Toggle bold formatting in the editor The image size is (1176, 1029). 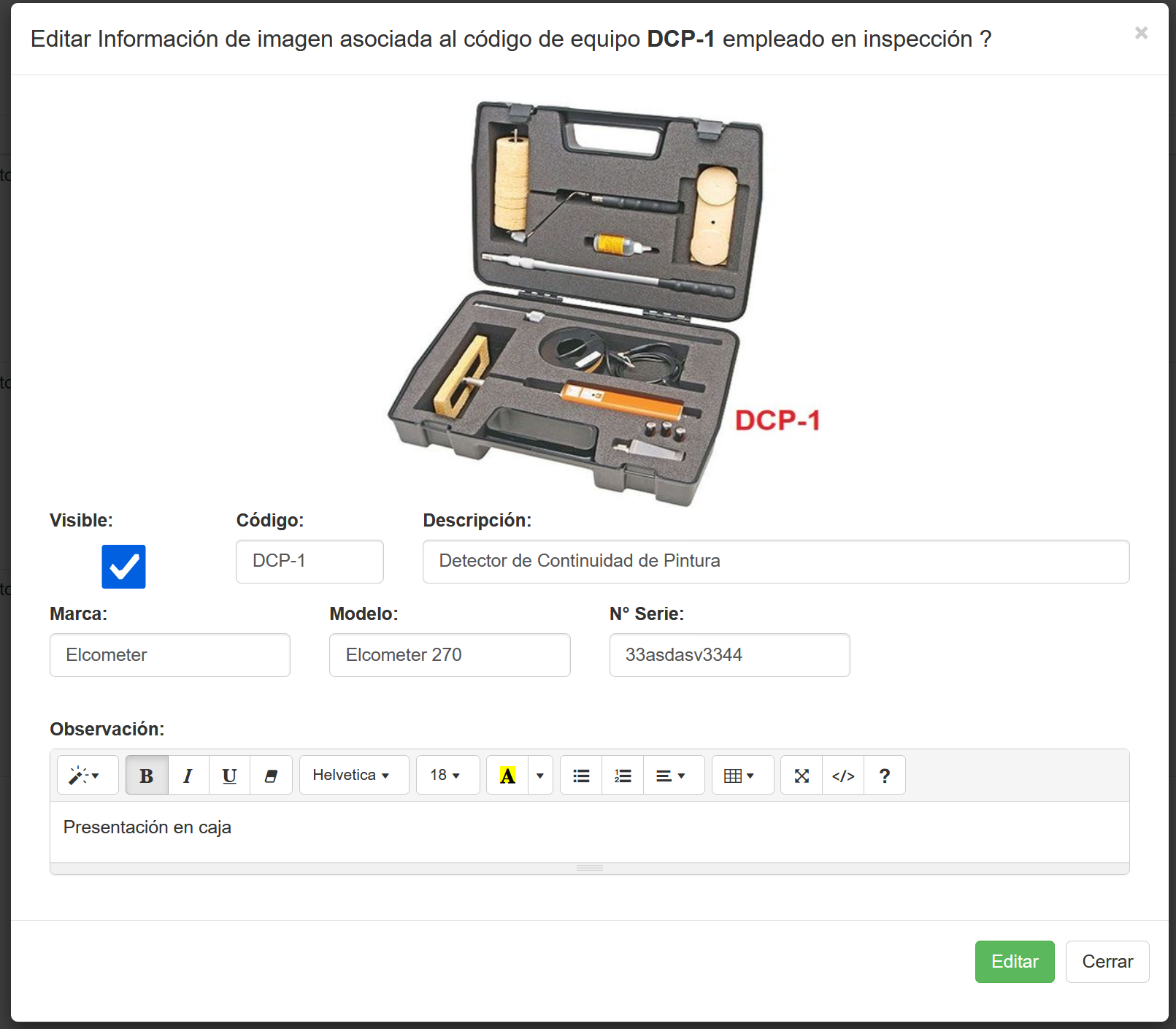coord(147,776)
